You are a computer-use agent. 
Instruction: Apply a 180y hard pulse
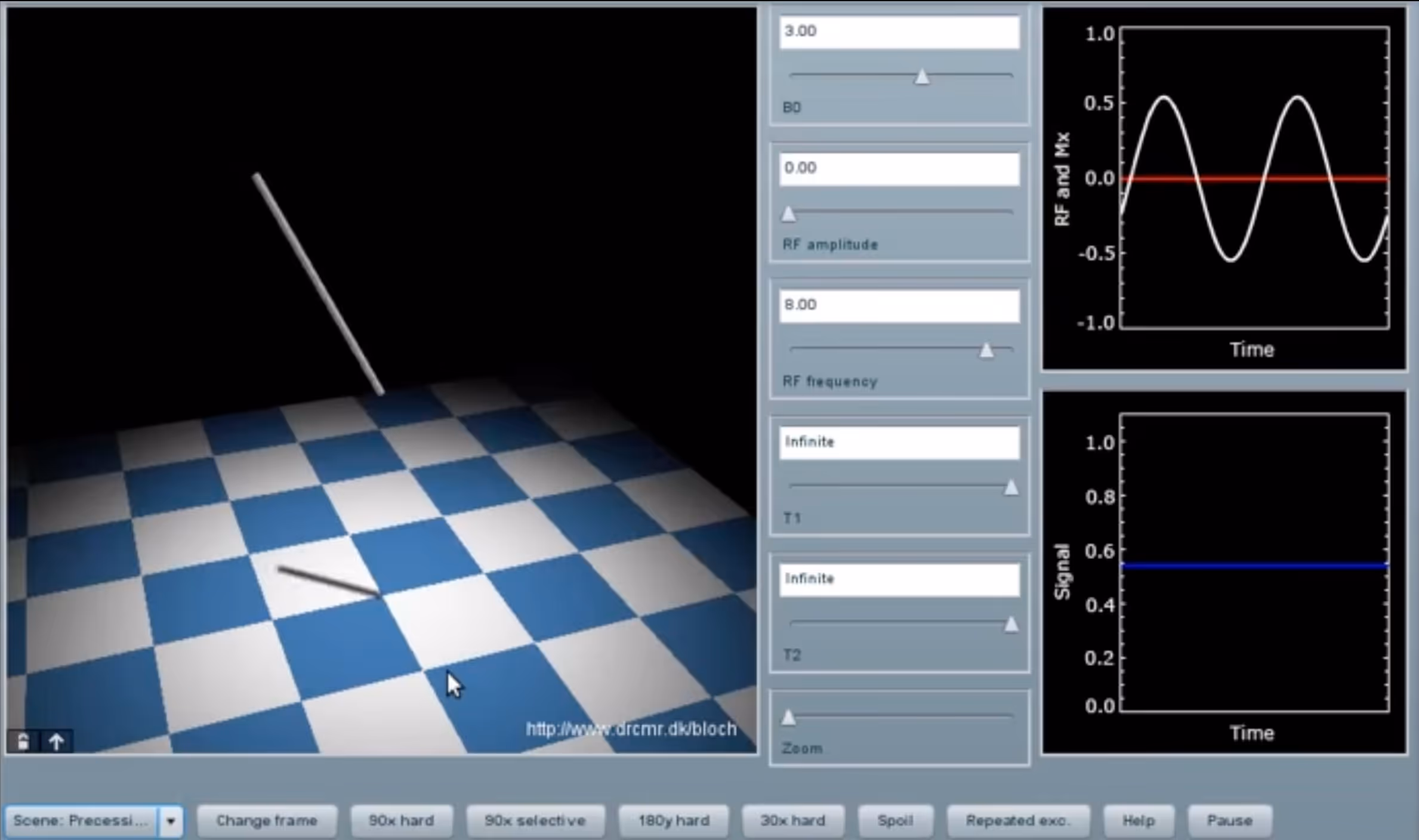pyautogui.click(x=673, y=820)
